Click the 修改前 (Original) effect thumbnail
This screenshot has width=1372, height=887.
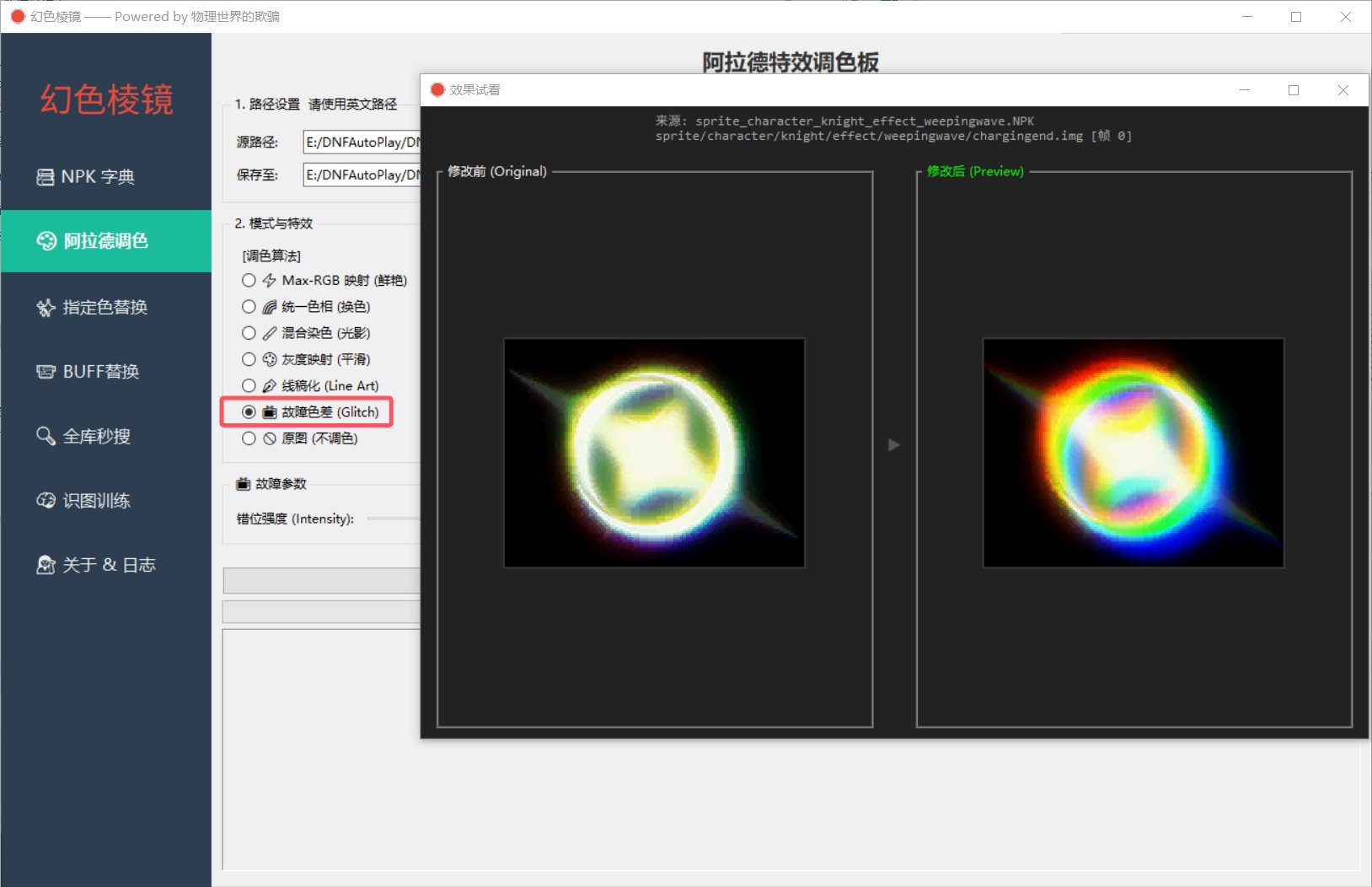(x=654, y=452)
